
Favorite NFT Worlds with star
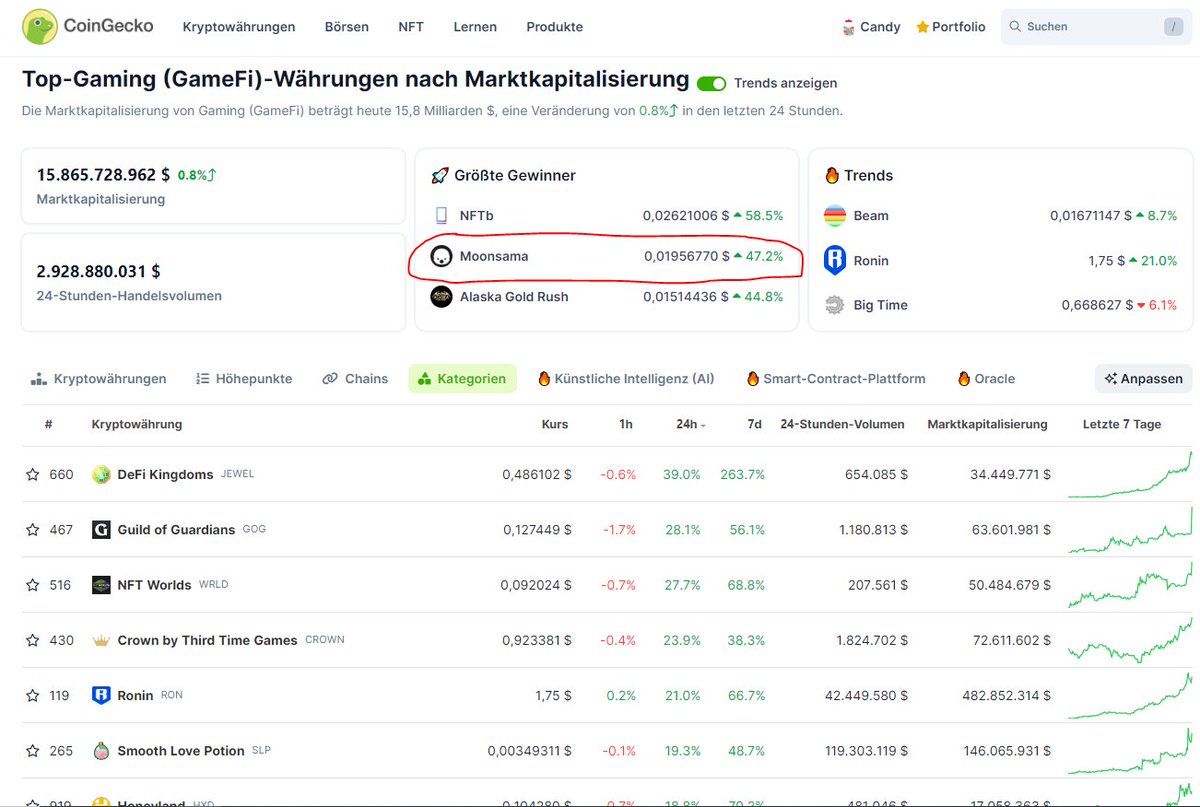(33, 585)
